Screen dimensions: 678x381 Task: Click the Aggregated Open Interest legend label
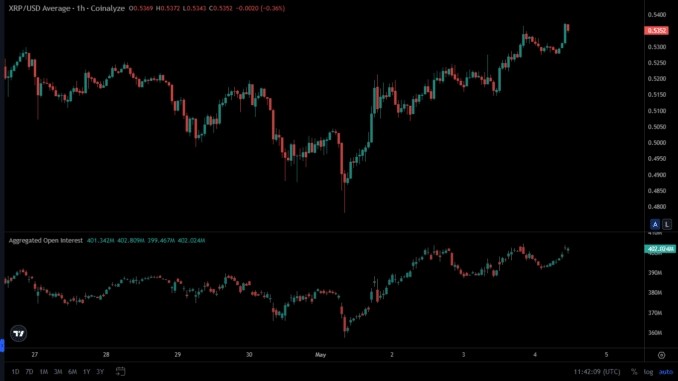tap(45, 240)
